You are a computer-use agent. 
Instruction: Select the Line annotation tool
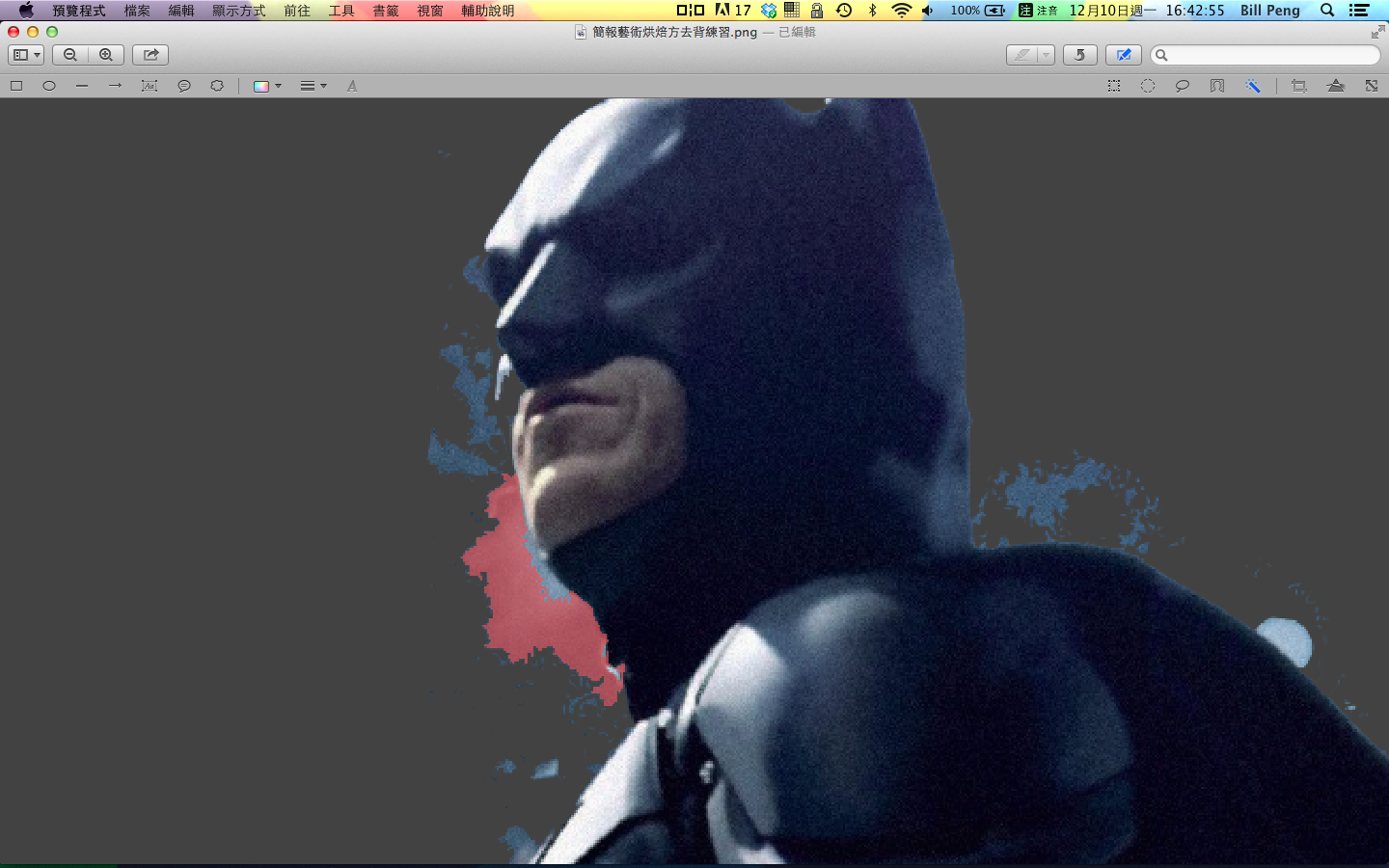point(82,86)
